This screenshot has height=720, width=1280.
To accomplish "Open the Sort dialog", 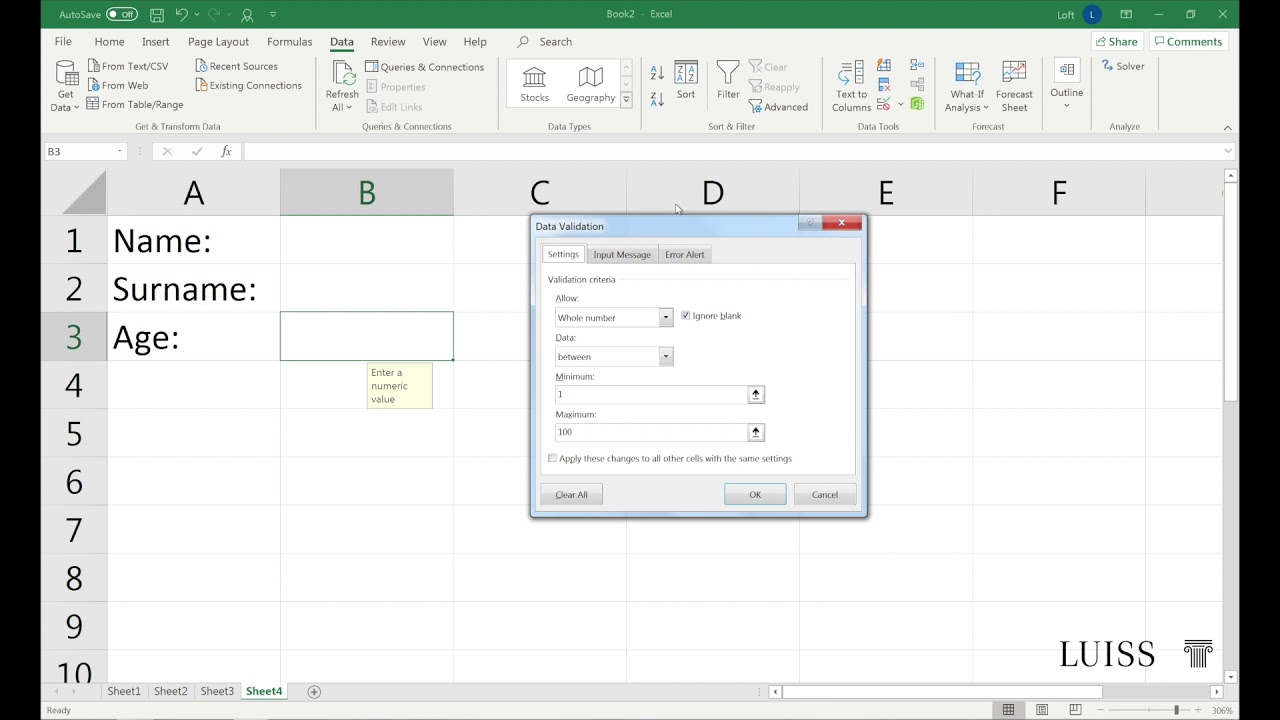I will pos(685,80).
